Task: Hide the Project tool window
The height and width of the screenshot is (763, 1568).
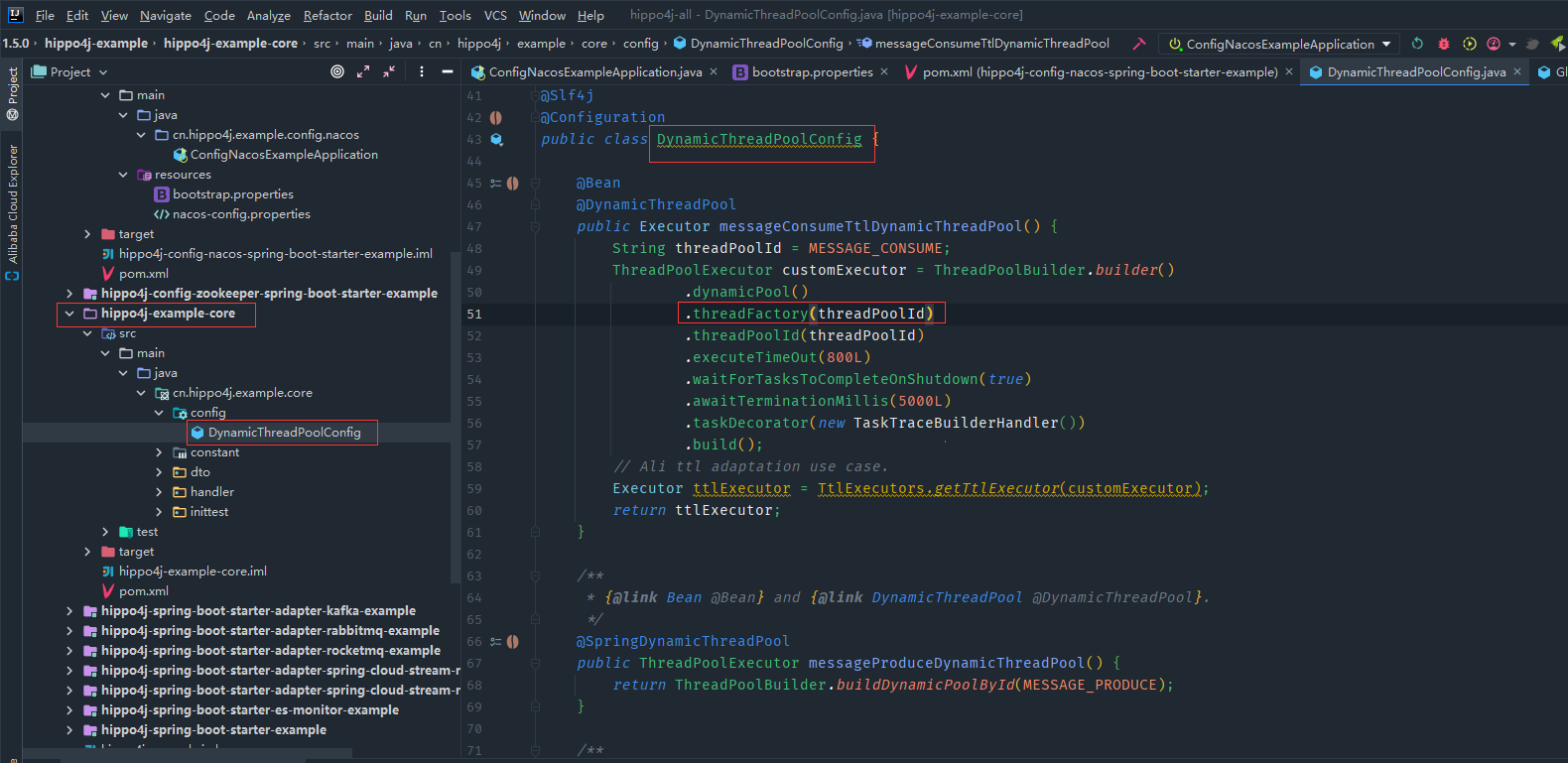Action: 448,71
